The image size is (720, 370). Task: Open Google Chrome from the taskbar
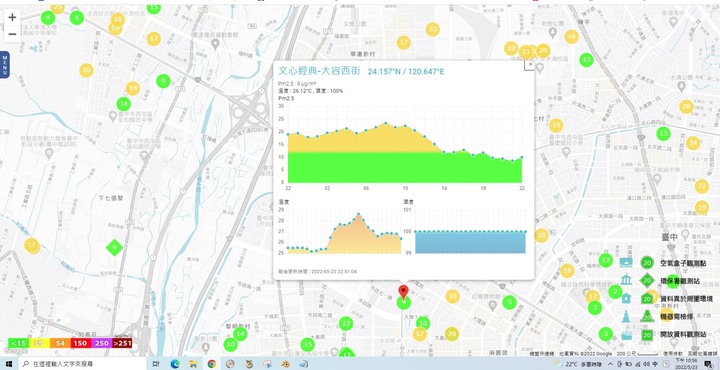point(212,364)
